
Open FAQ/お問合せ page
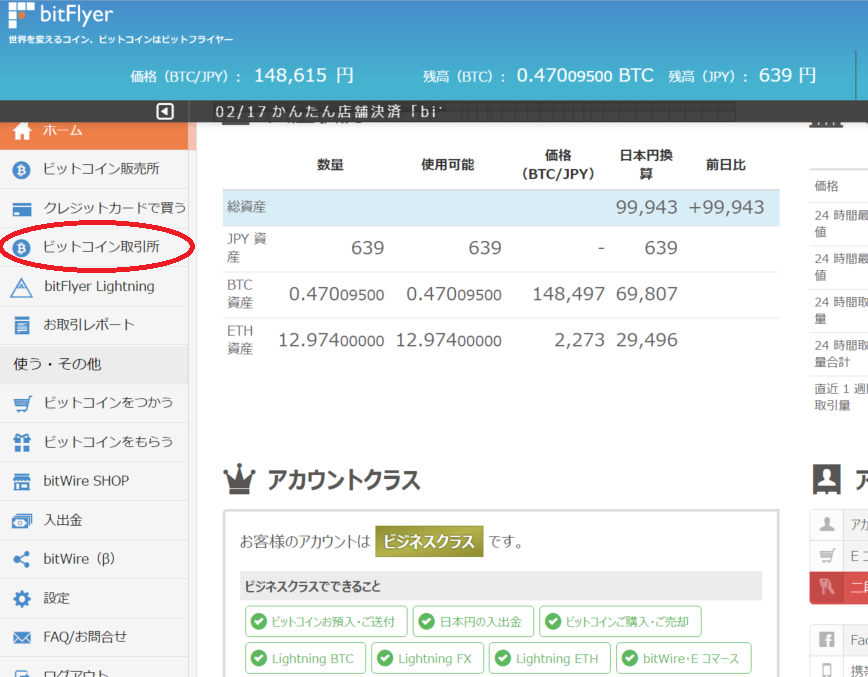pos(94,637)
